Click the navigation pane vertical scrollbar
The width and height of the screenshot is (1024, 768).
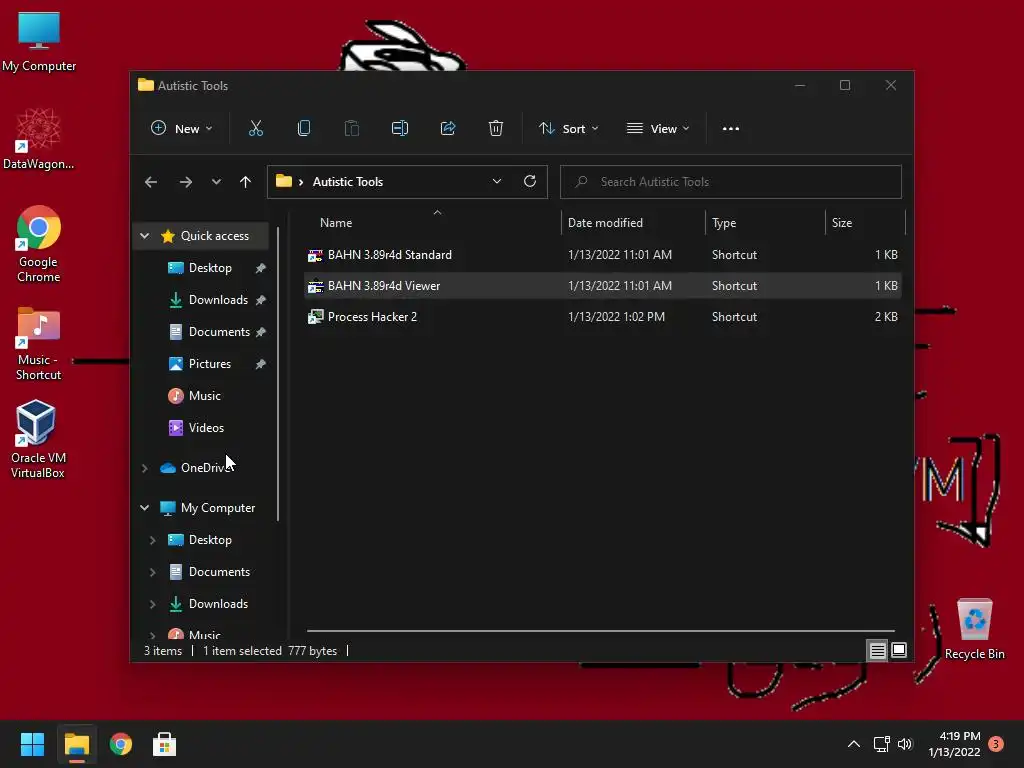click(278, 374)
